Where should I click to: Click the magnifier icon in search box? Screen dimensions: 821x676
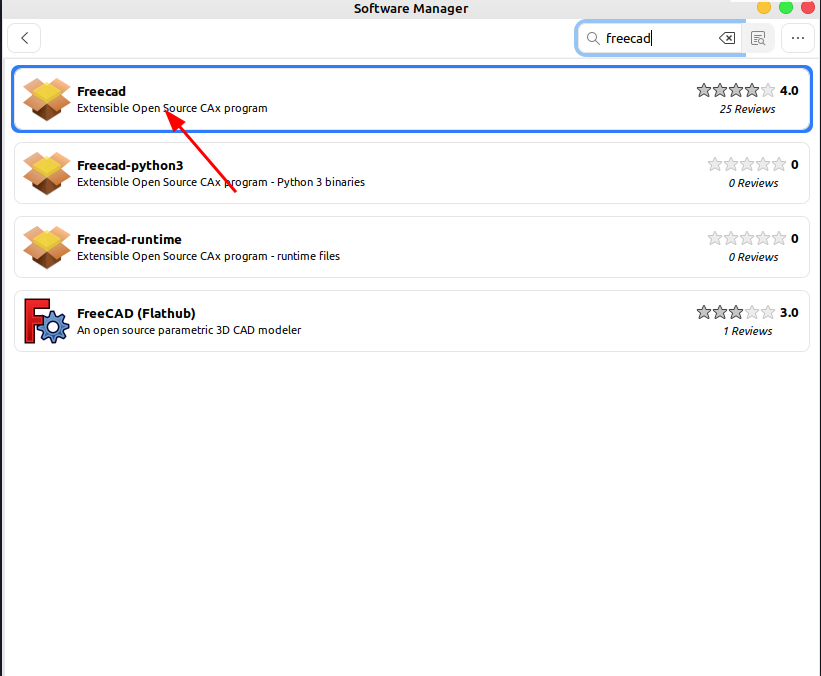coord(593,38)
